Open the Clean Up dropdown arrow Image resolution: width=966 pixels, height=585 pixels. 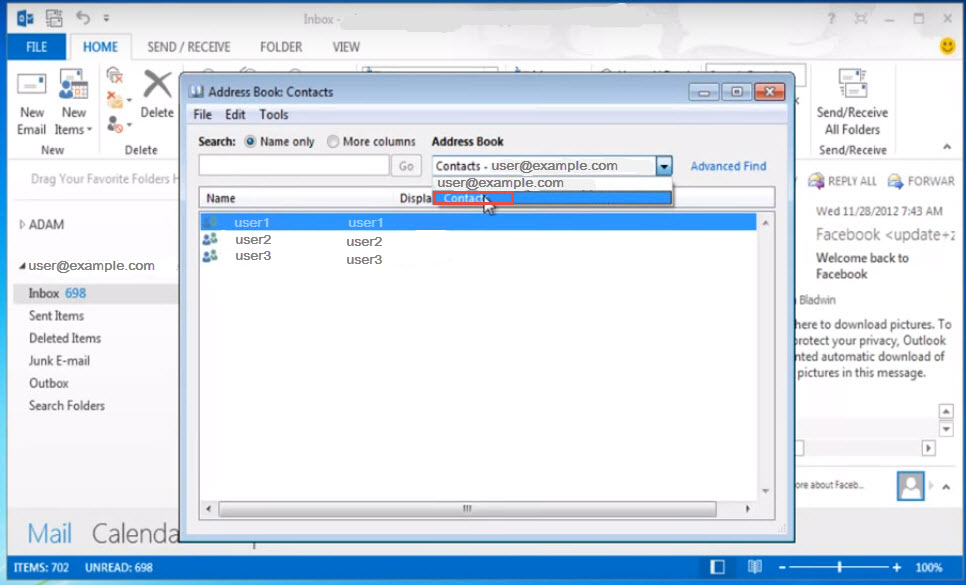pos(129,100)
